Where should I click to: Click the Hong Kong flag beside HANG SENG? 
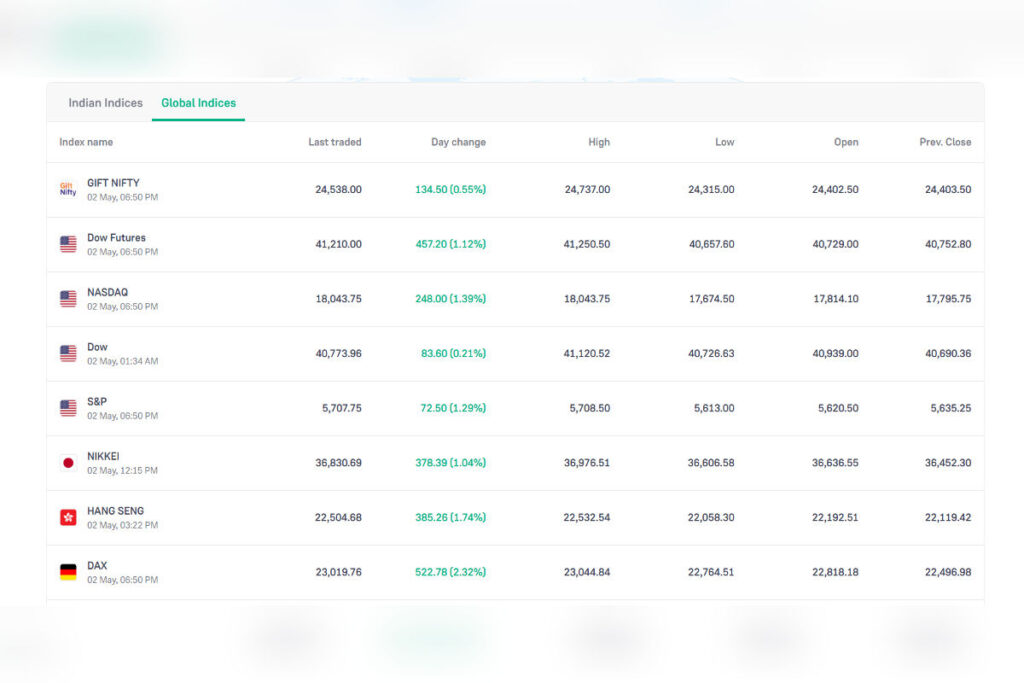(x=68, y=517)
